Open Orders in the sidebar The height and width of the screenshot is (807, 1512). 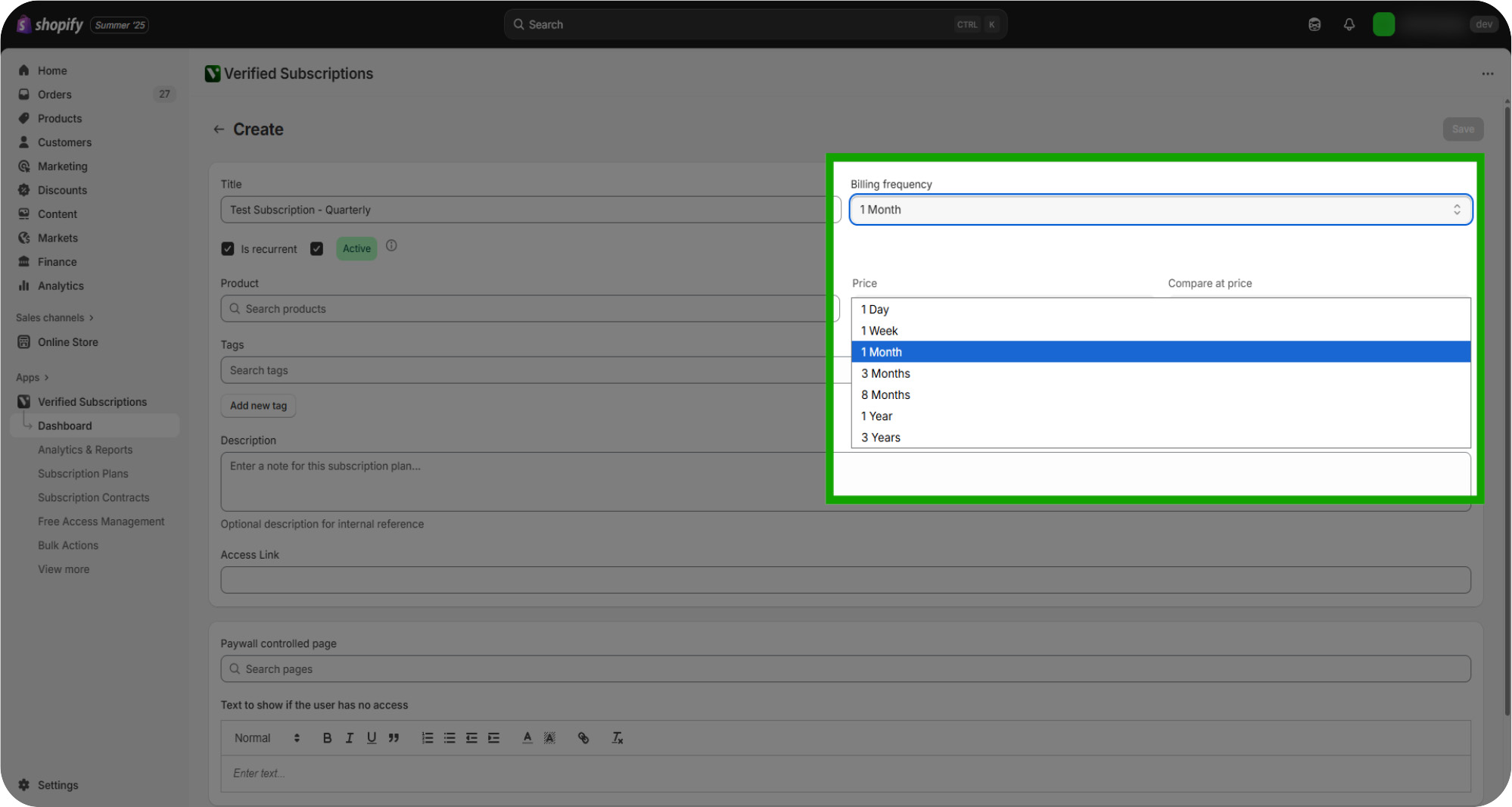coord(54,95)
